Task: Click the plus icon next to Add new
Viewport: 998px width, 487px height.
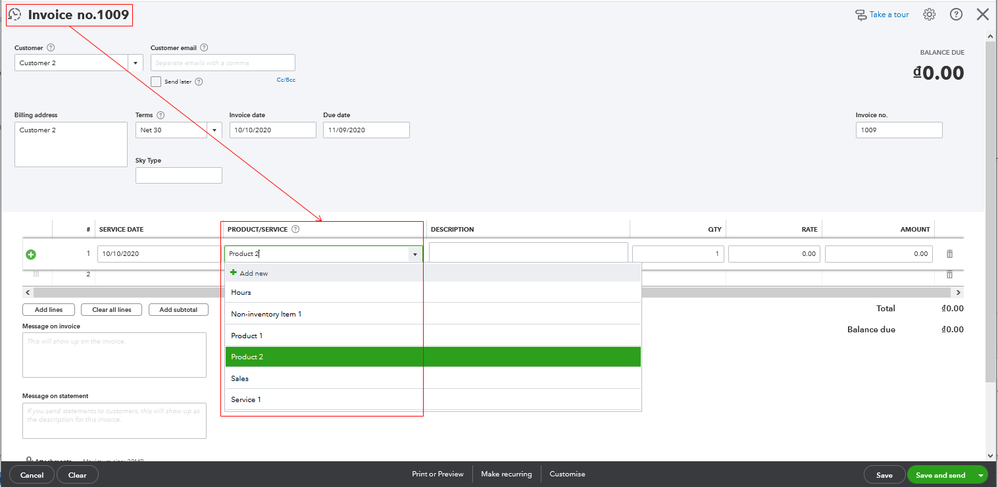Action: click(x=234, y=272)
